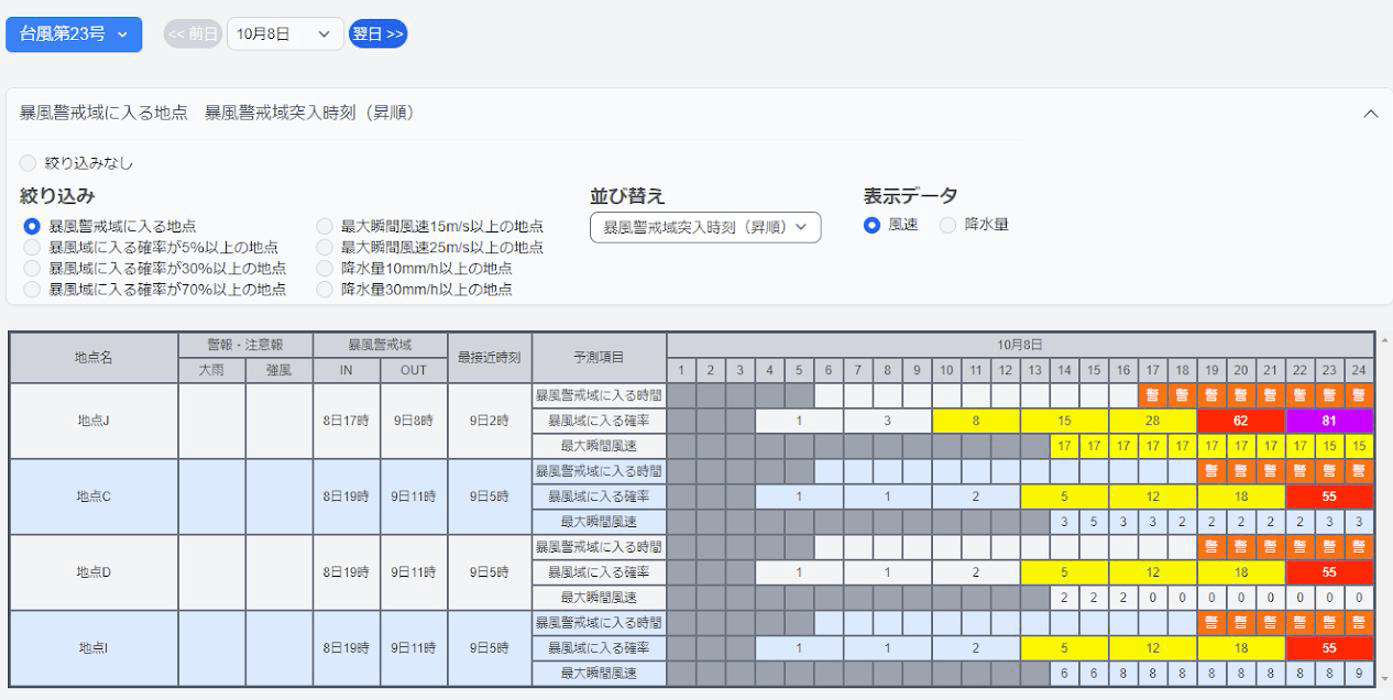The image size is (1393, 700).
Task: Select 風速 display data radio button
Action: [x=872, y=225]
